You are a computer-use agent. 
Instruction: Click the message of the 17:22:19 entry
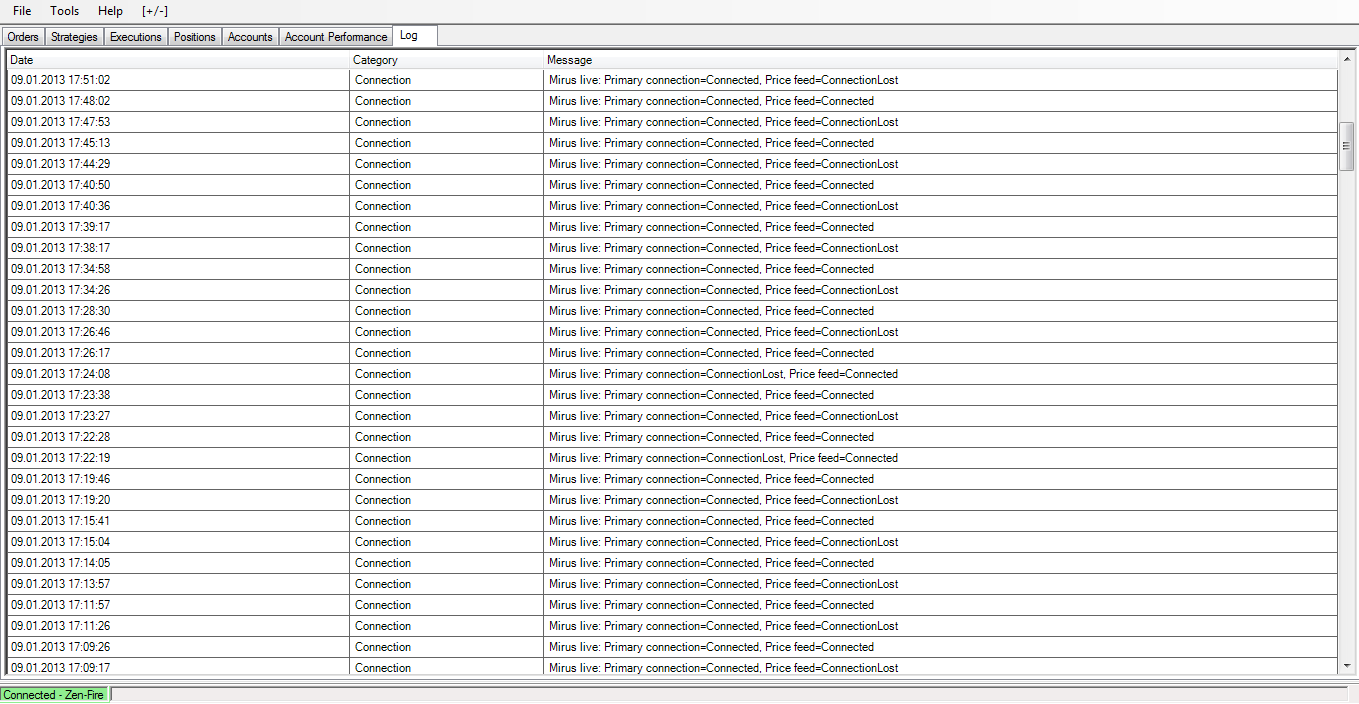(x=723, y=458)
